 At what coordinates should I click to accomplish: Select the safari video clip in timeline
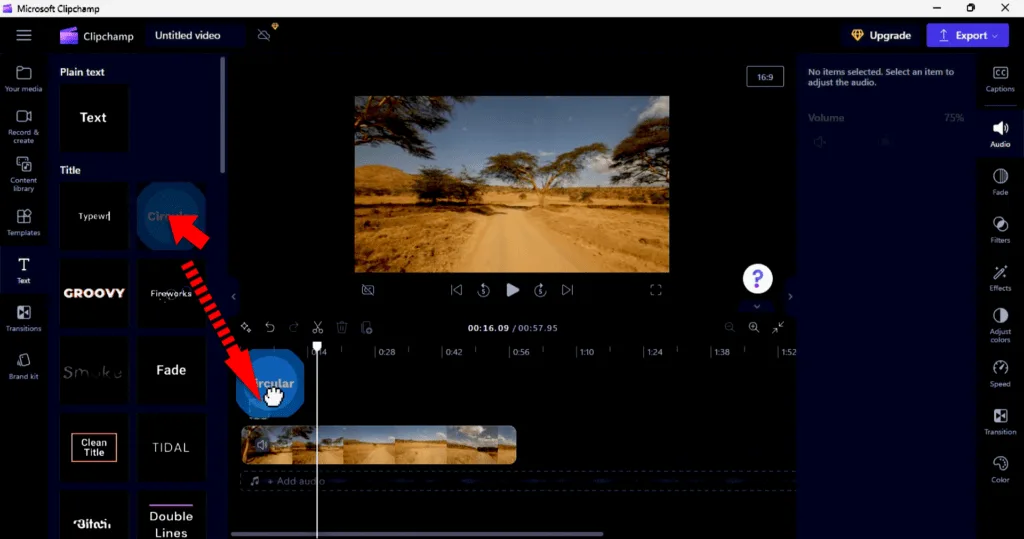click(x=379, y=445)
